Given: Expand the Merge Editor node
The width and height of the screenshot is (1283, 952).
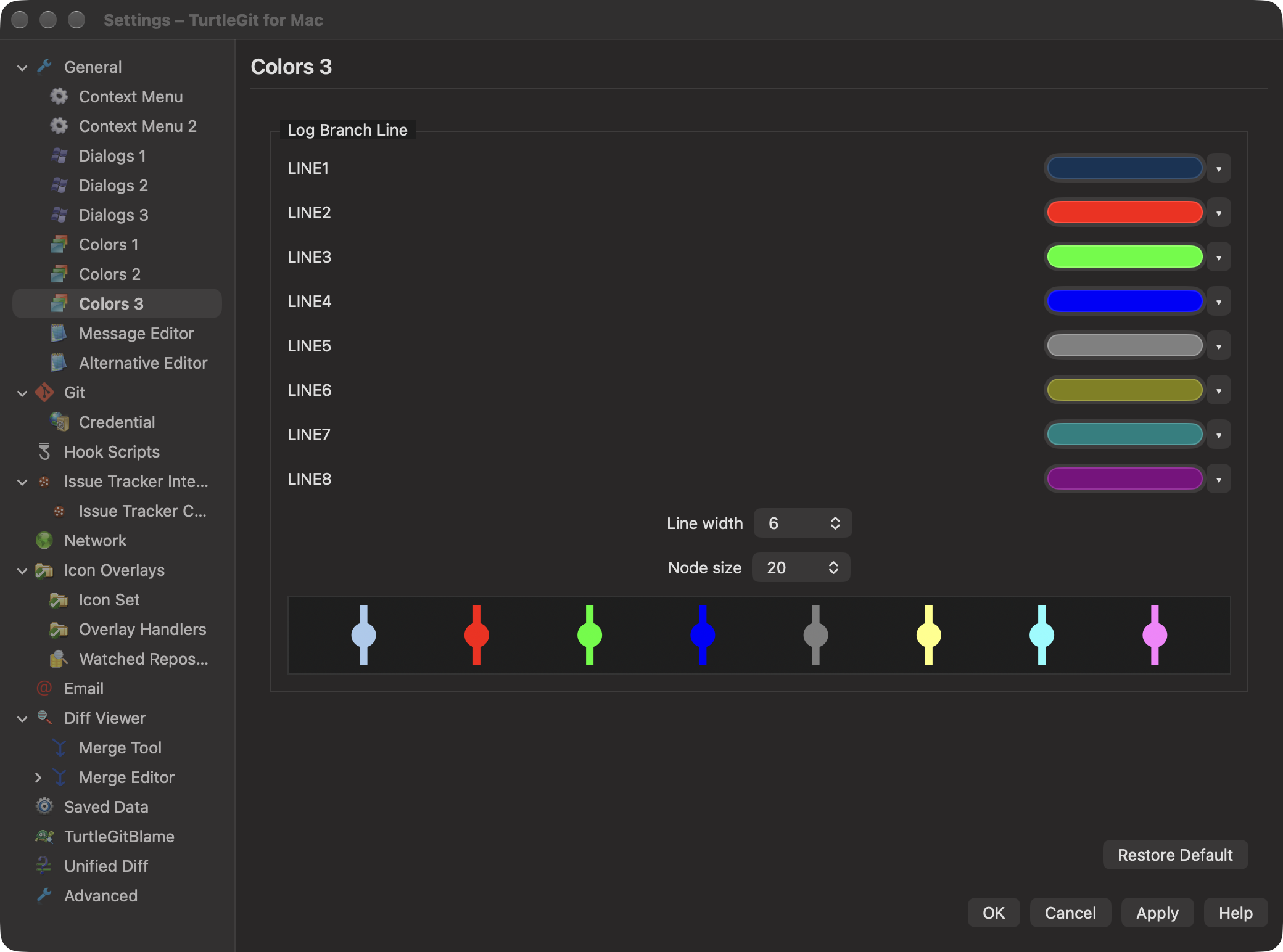Looking at the screenshot, I should [x=38, y=778].
